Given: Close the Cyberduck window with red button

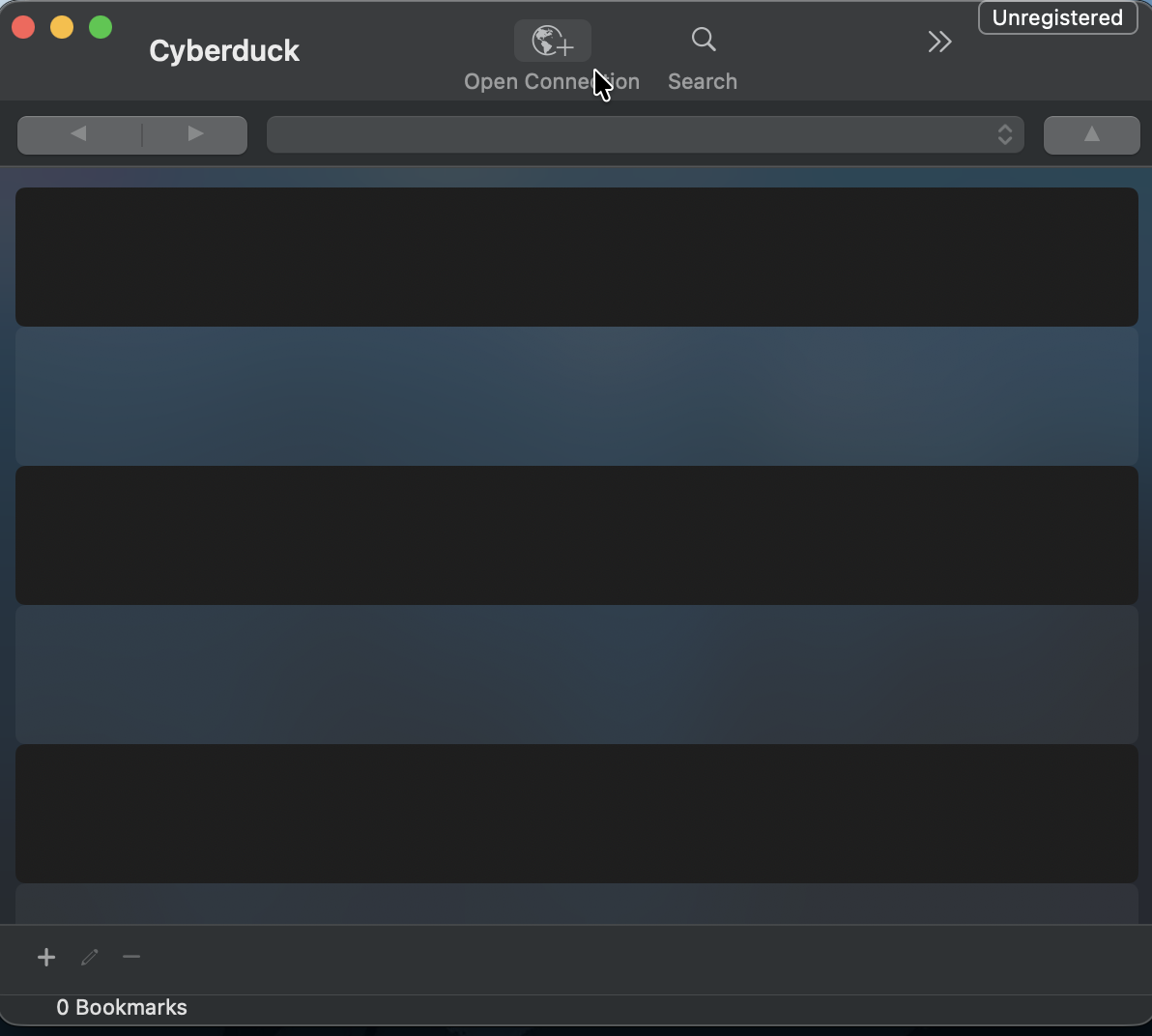Looking at the screenshot, I should click(x=23, y=27).
